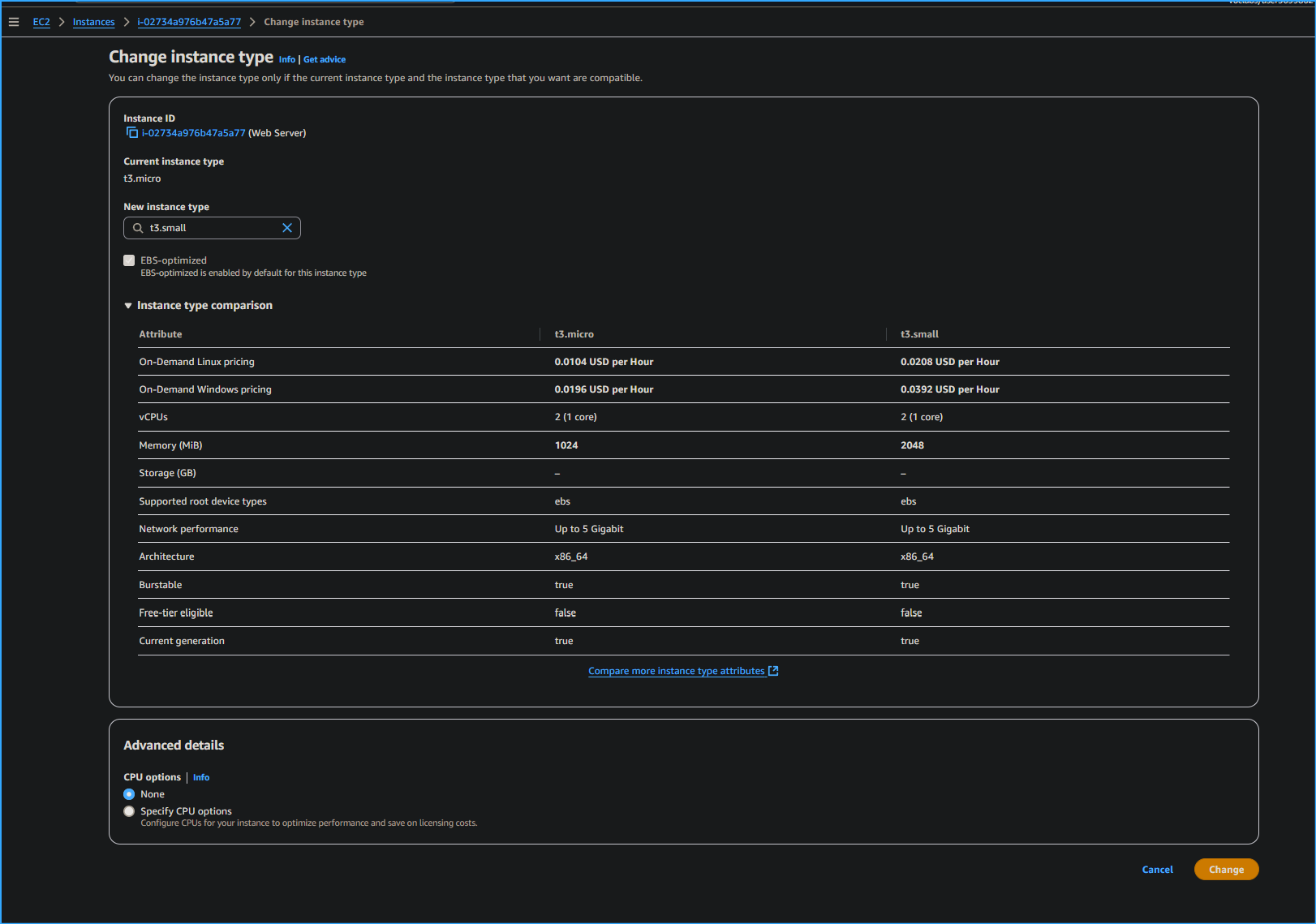Screen dimensions: 1316x924
Task: Choose Specify CPU options
Action: tap(129, 811)
